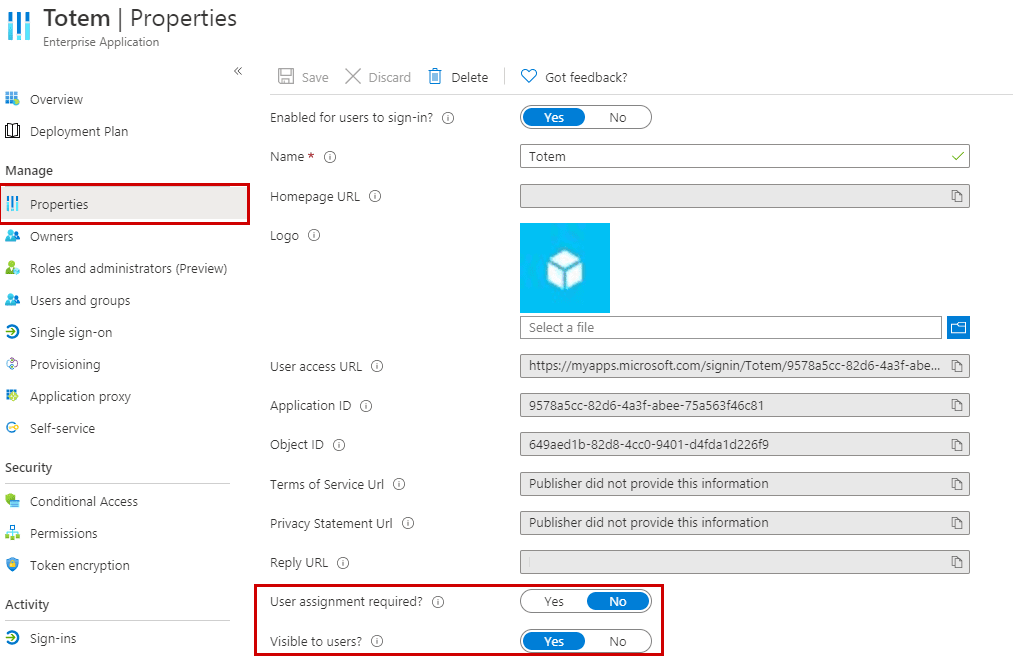Copy the Application ID
Image resolution: width=1013 pixels, height=657 pixels.
[x=957, y=405]
